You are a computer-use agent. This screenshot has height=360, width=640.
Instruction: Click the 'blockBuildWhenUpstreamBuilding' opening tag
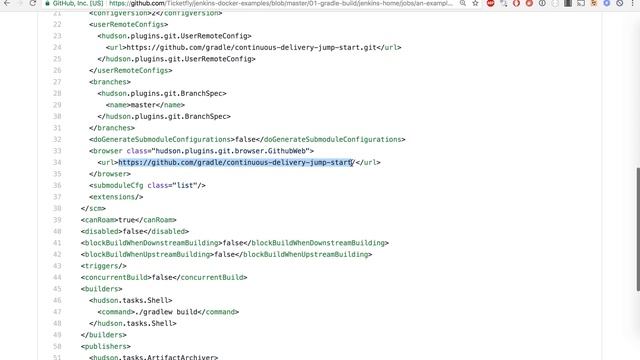(x=147, y=254)
